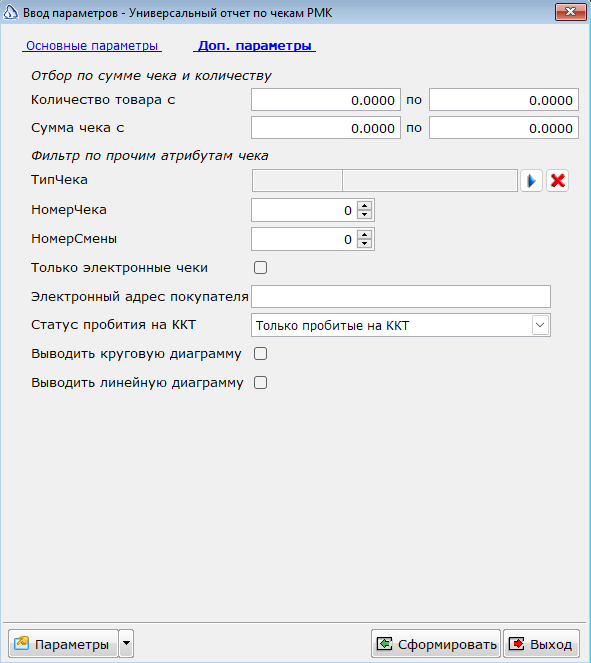Image resolution: width=591 pixels, height=663 pixels.
Task: Click the Выход button
Action: [542, 644]
